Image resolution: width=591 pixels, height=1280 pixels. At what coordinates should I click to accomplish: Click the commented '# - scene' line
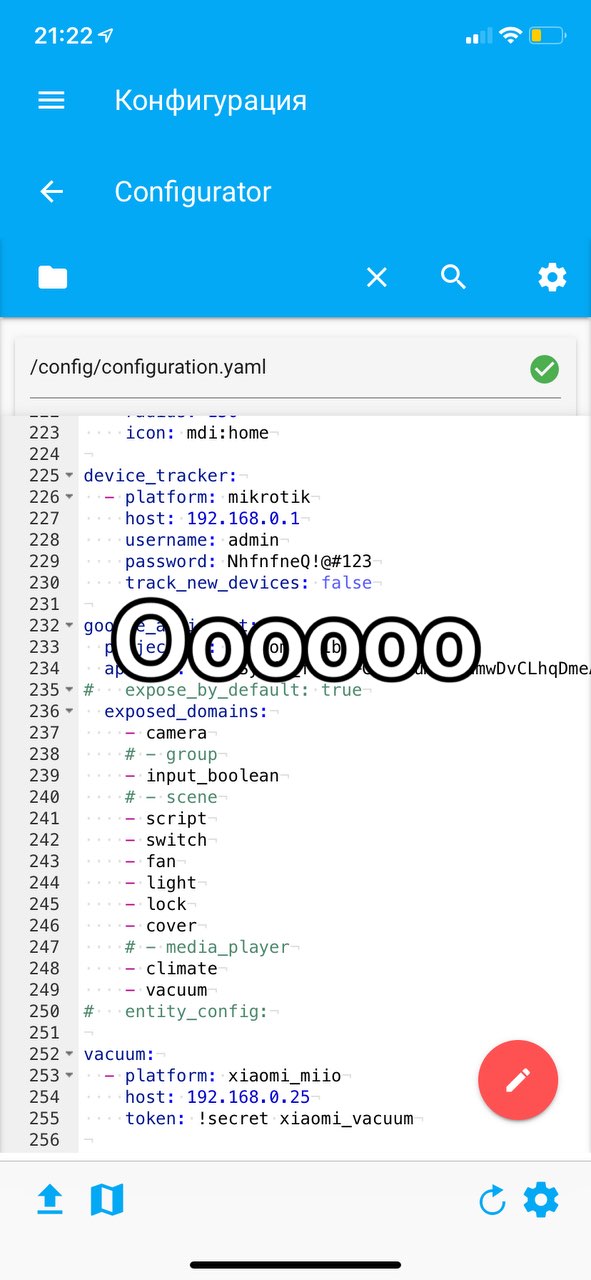[x=171, y=797]
